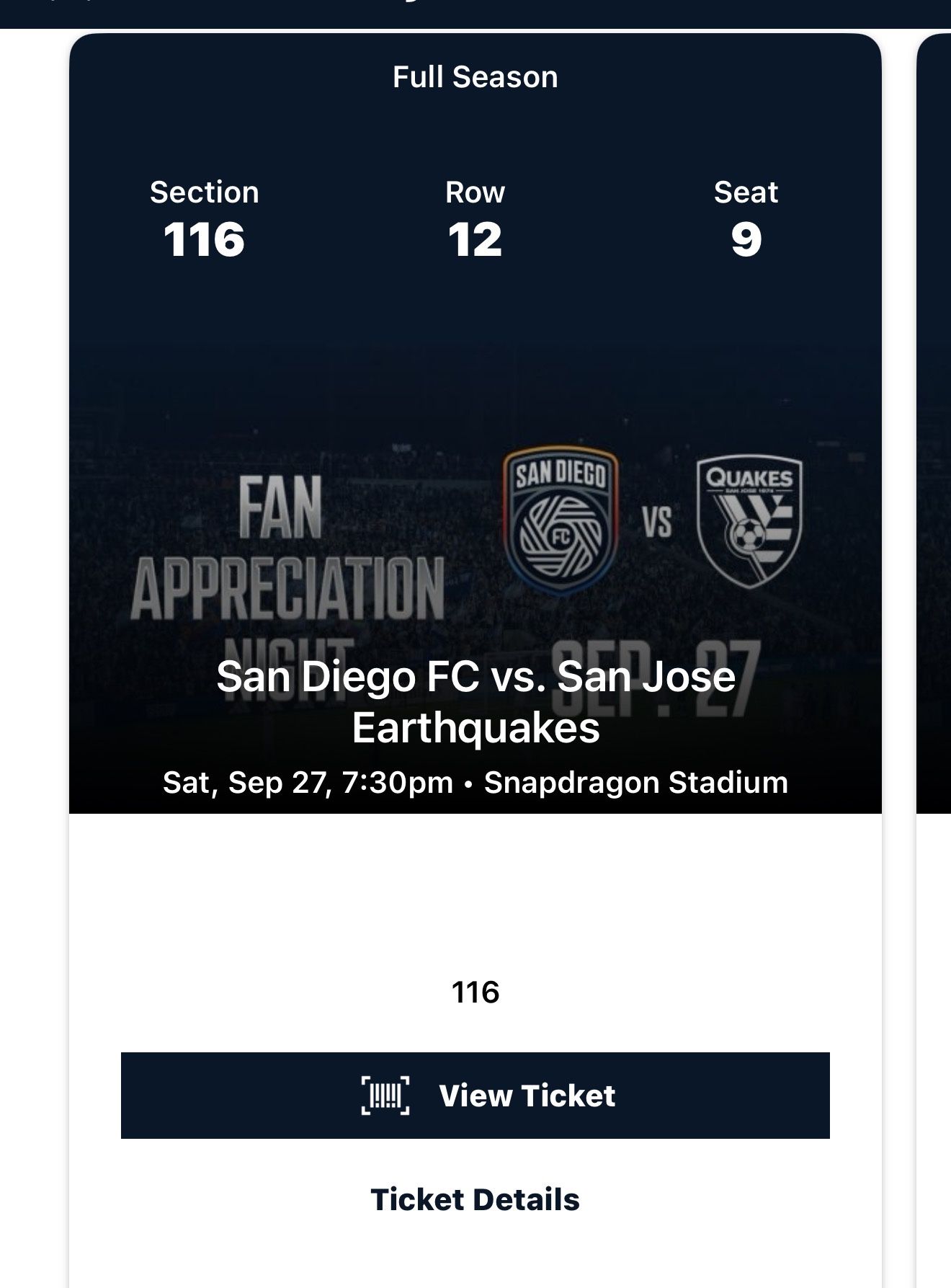
Task: Tap the San Jose Quakes shield logo
Action: [749, 522]
